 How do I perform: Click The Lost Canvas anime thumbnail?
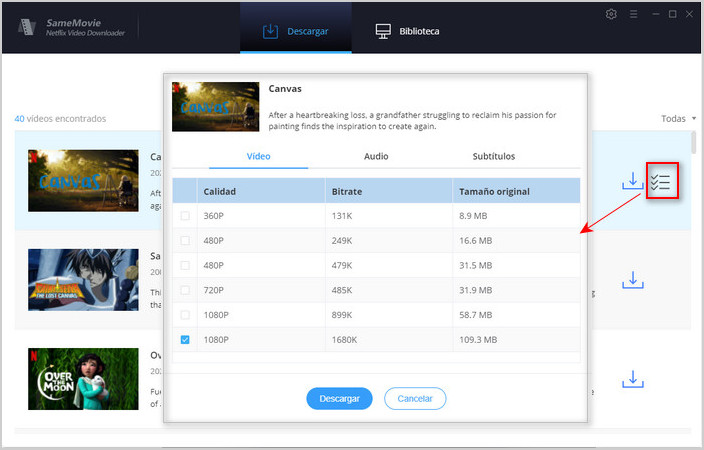click(x=83, y=280)
